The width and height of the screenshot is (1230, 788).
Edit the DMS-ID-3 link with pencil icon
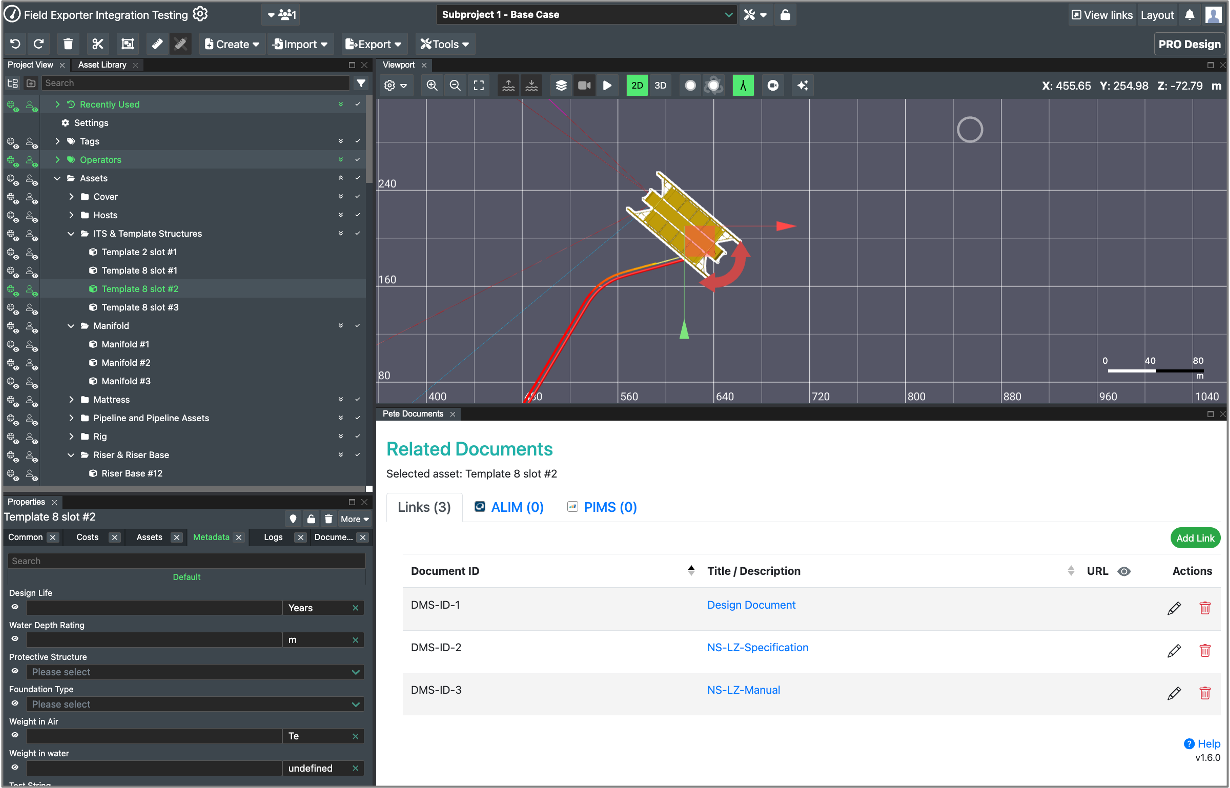coord(1174,693)
